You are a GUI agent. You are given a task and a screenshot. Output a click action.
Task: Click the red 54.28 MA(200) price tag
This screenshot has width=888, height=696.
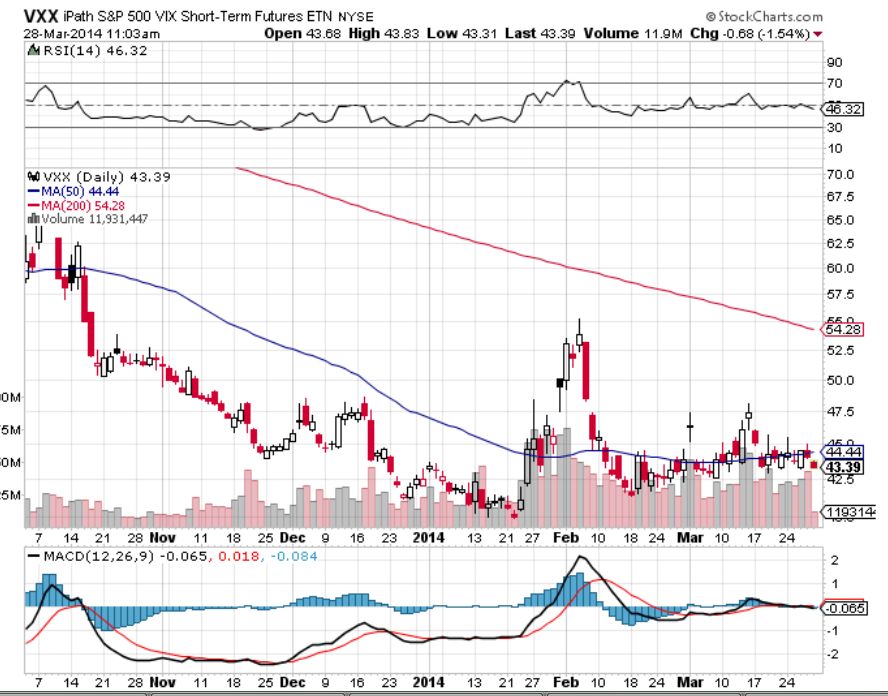pyautogui.click(x=843, y=329)
